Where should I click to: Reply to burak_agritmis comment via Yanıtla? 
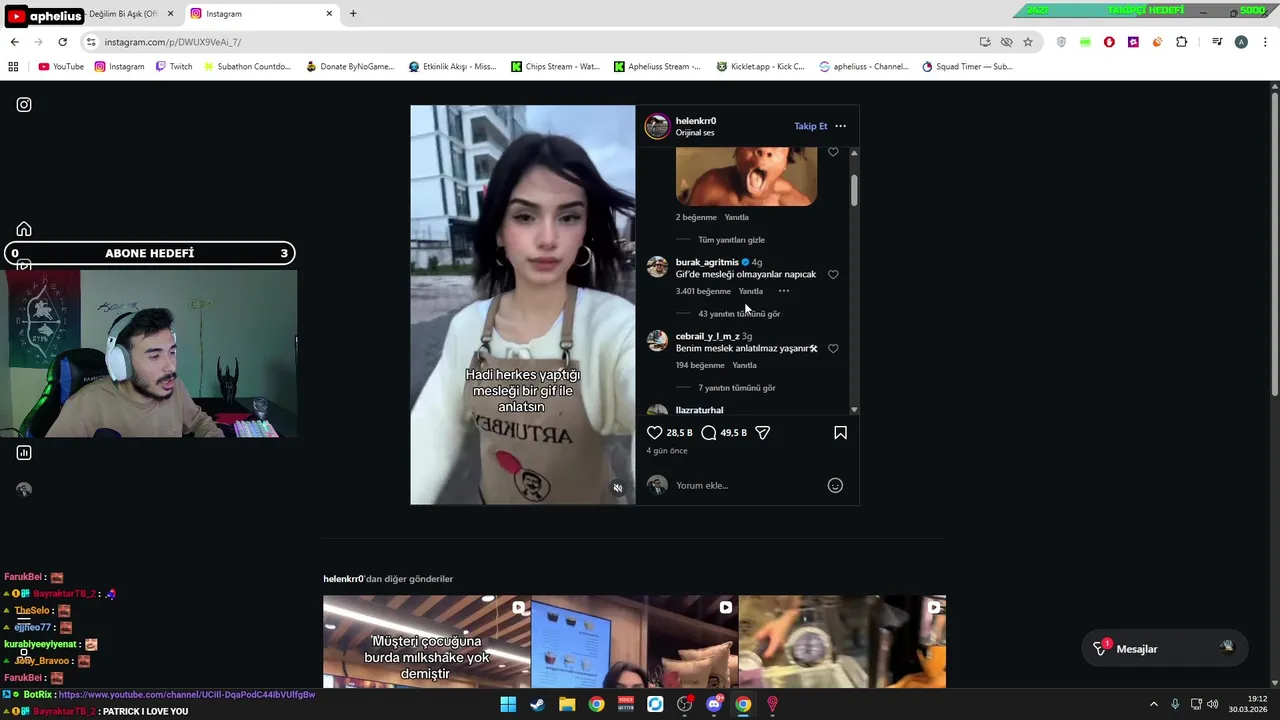point(750,291)
